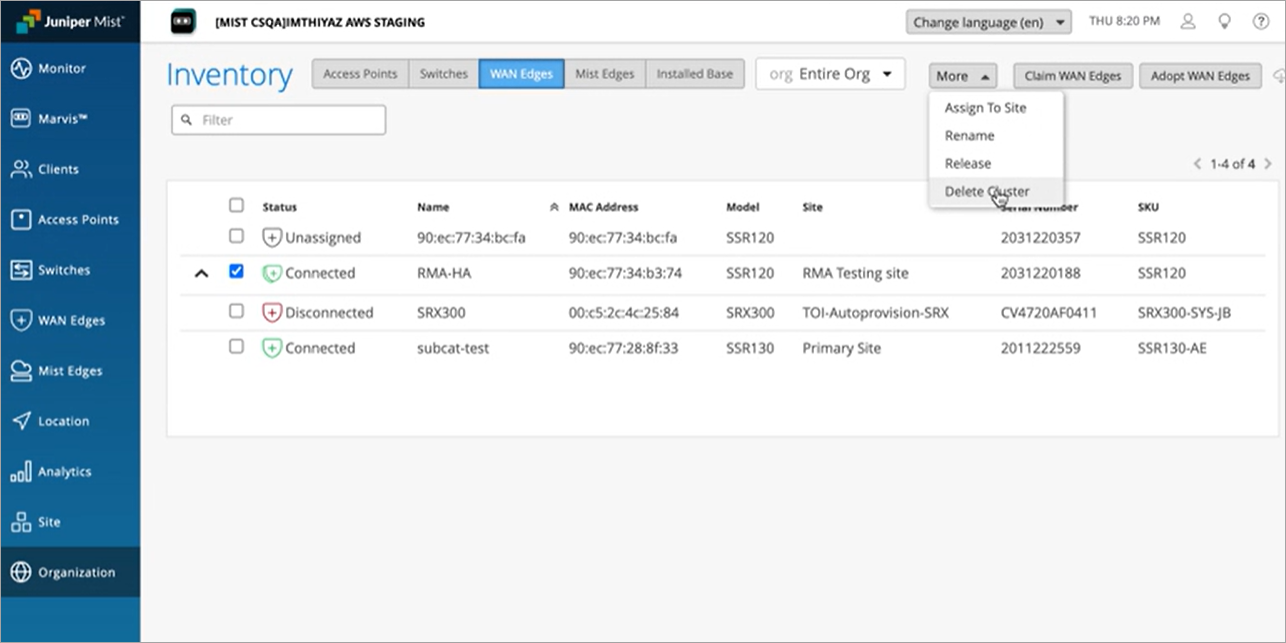Click the subcat-test connected status icon
Viewport: 1286px width, 643px height.
(x=271, y=348)
